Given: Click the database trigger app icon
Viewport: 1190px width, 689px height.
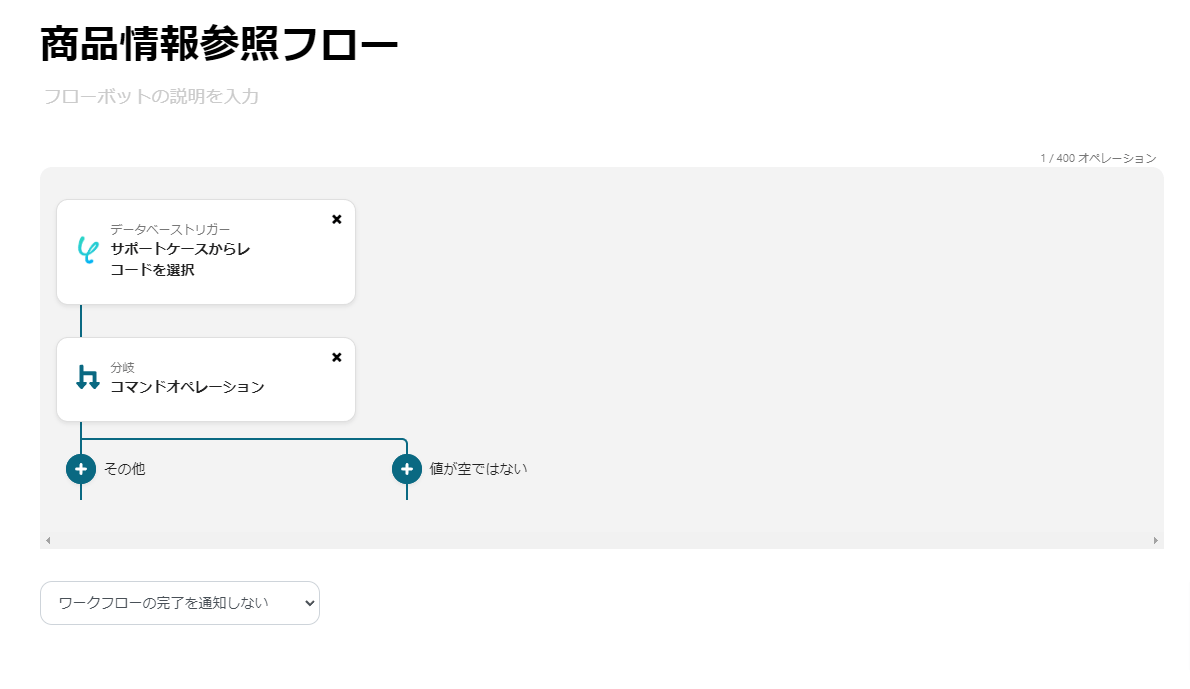Looking at the screenshot, I should tap(87, 250).
